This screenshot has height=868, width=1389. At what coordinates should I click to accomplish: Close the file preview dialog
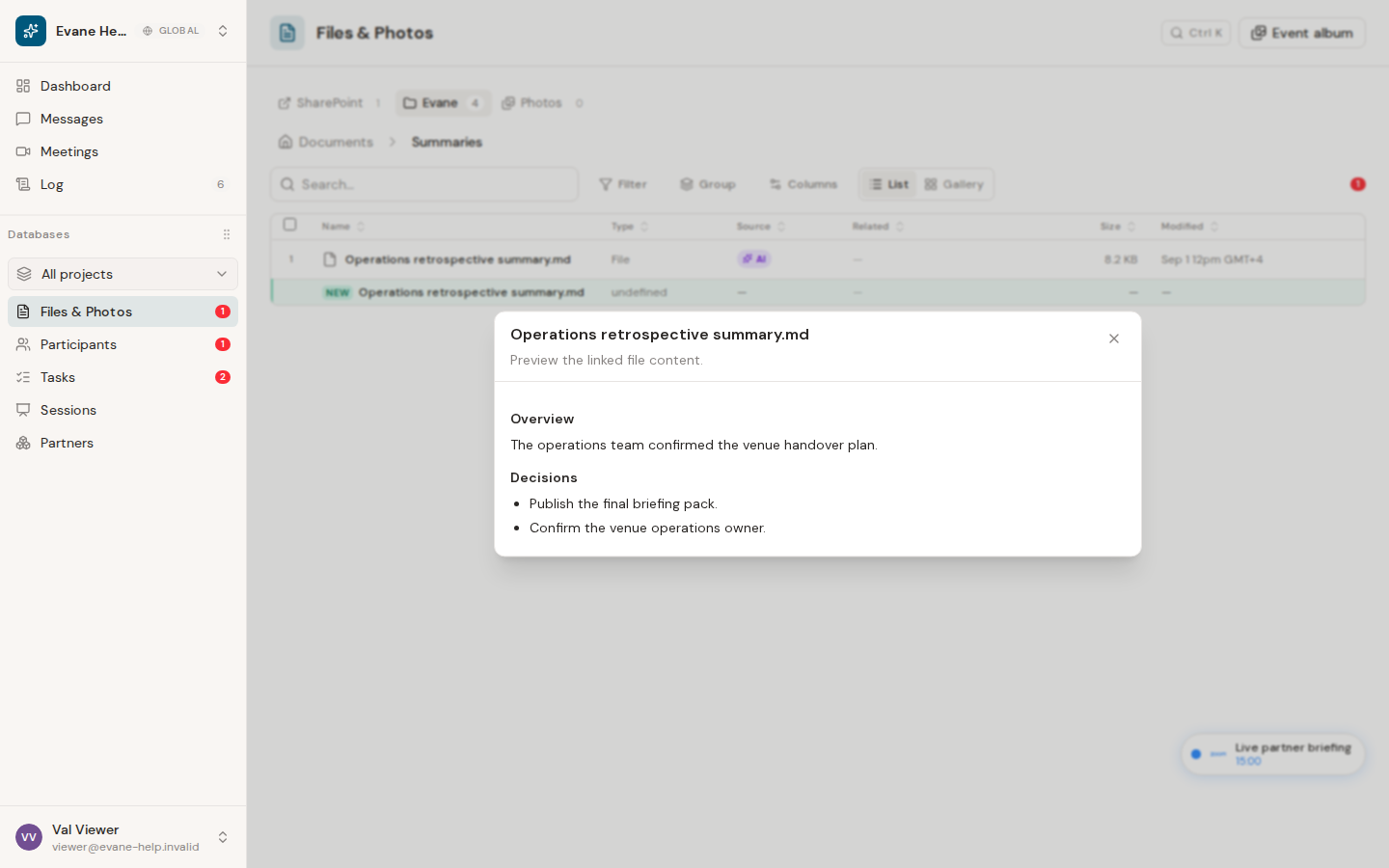click(x=1114, y=339)
